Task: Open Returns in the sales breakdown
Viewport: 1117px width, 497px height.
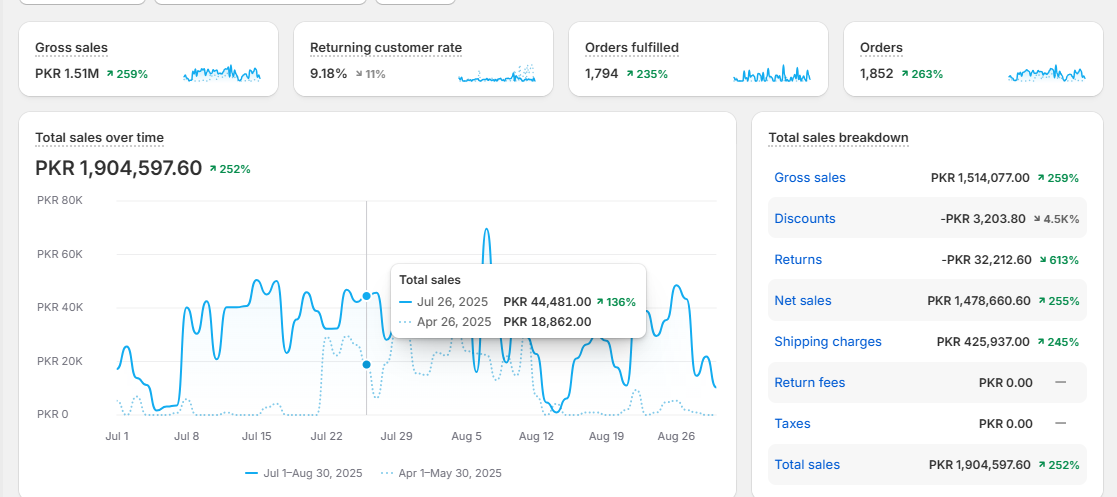Action: click(798, 260)
